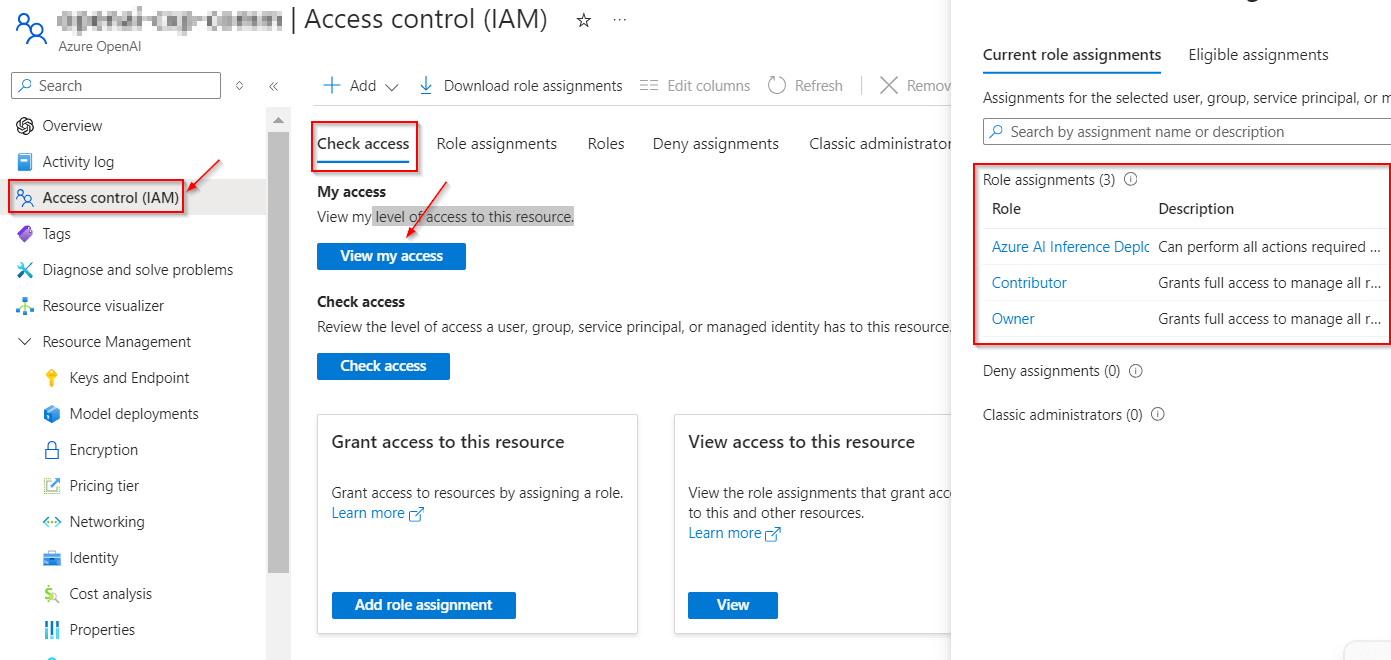This screenshot has width=1391, height=660.
Task: Click the 'Can perform all actions required' description
Action: pos(1270,247)
